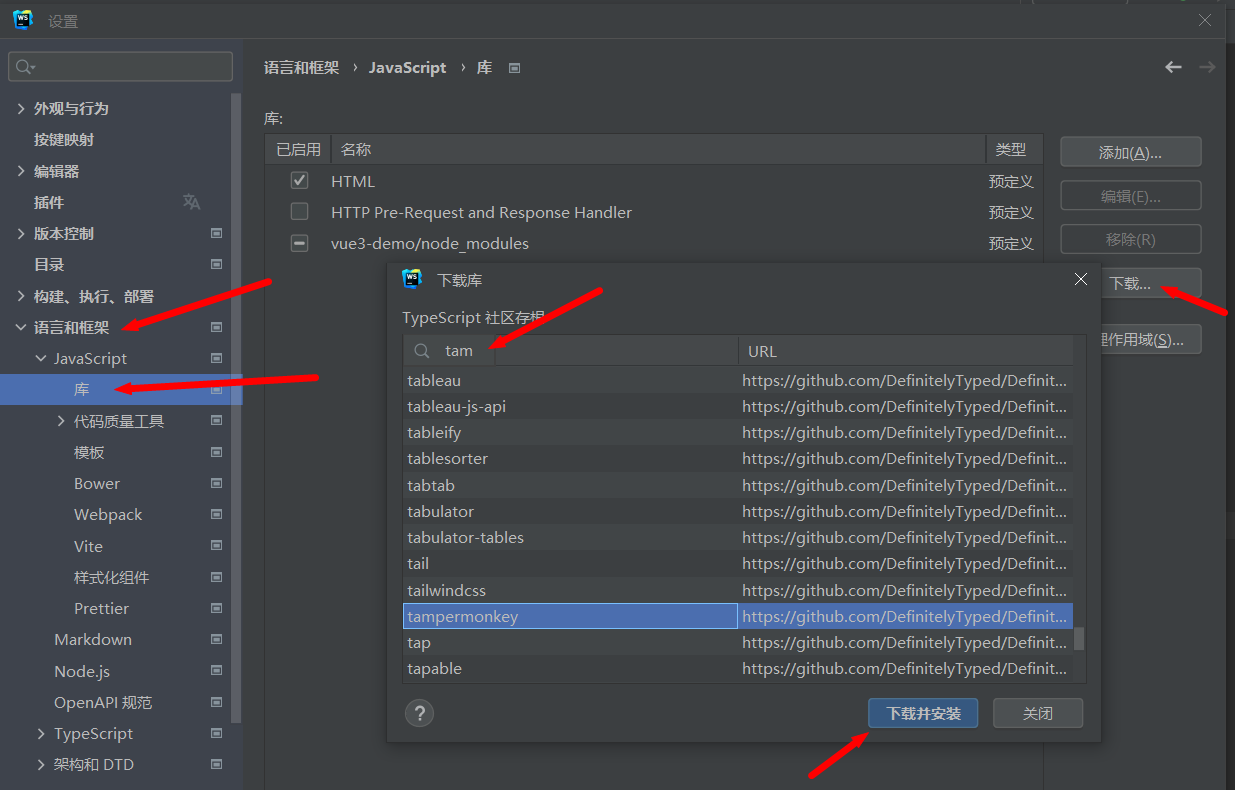Click the project-level icon beside Bower

tap(216, 483)
